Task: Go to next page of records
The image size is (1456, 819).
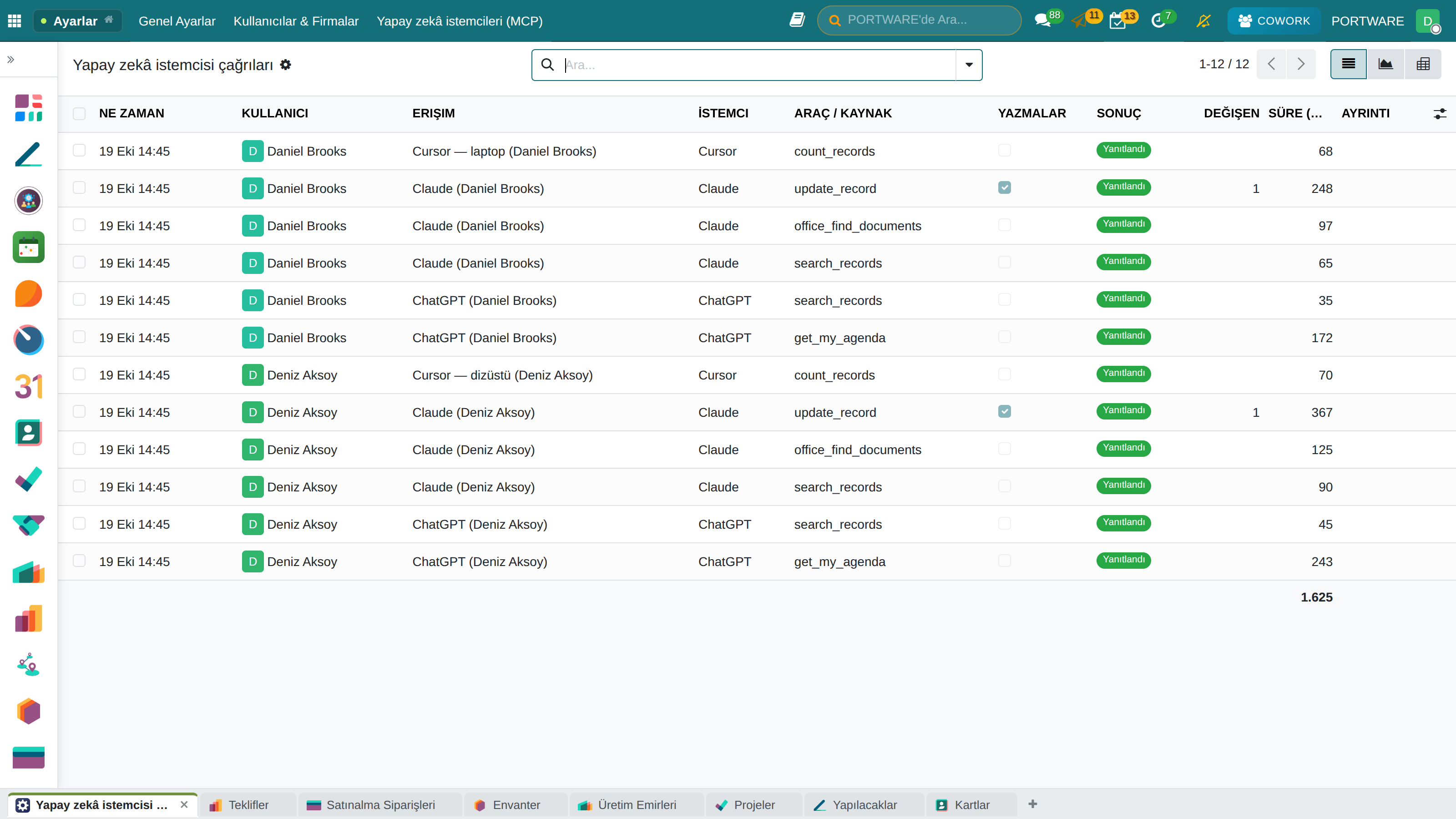Action: [x=1300, y=65]
